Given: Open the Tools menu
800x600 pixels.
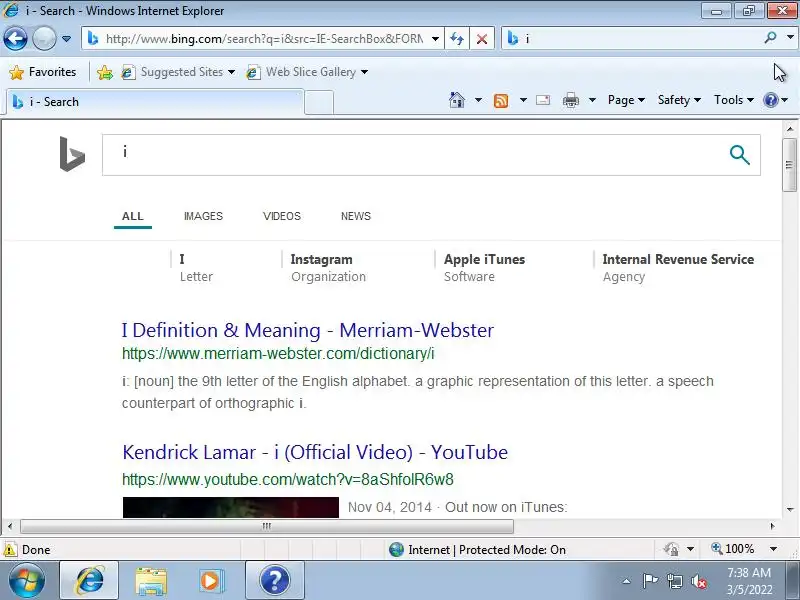Looking at the screenshot, I should pyautogui.click(x=734, y=100).
